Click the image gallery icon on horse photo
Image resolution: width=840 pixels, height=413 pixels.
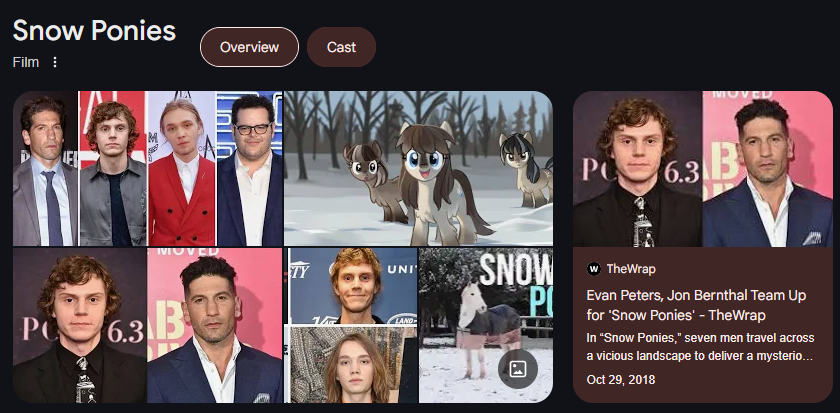pyautogui.click(x=518, y=369)
